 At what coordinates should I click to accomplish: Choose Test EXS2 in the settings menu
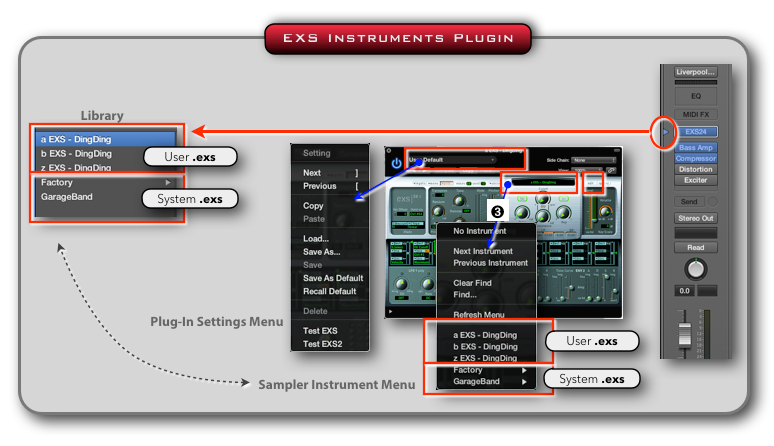click(322, 344)
